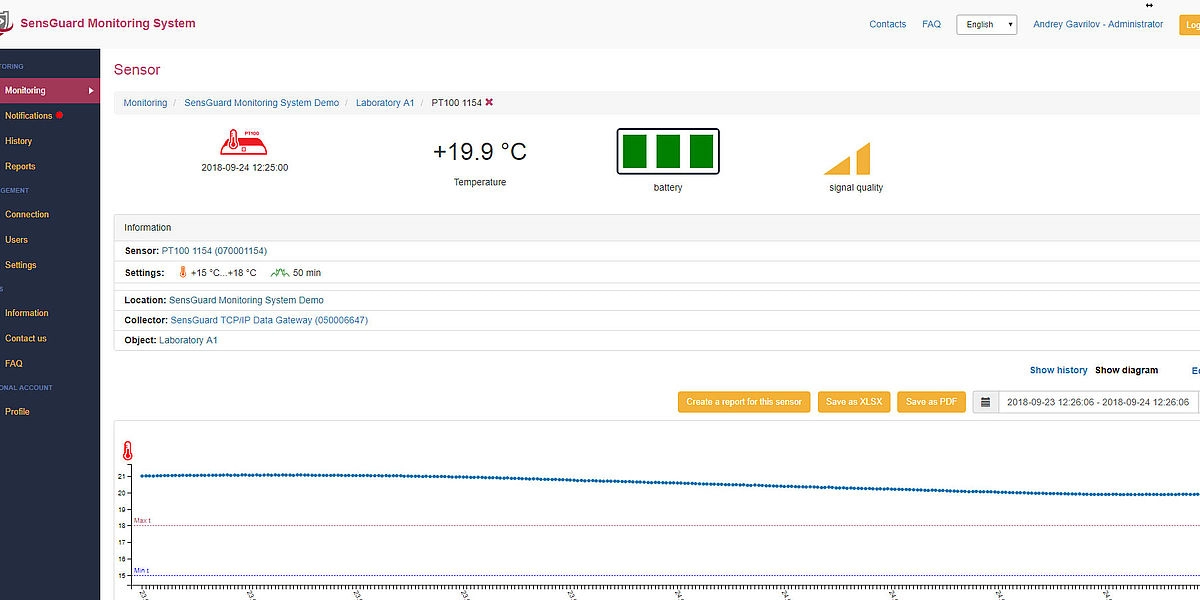1200x600 pixels.
Task: Select the Show diagram view
Action: pos(1126,370)
